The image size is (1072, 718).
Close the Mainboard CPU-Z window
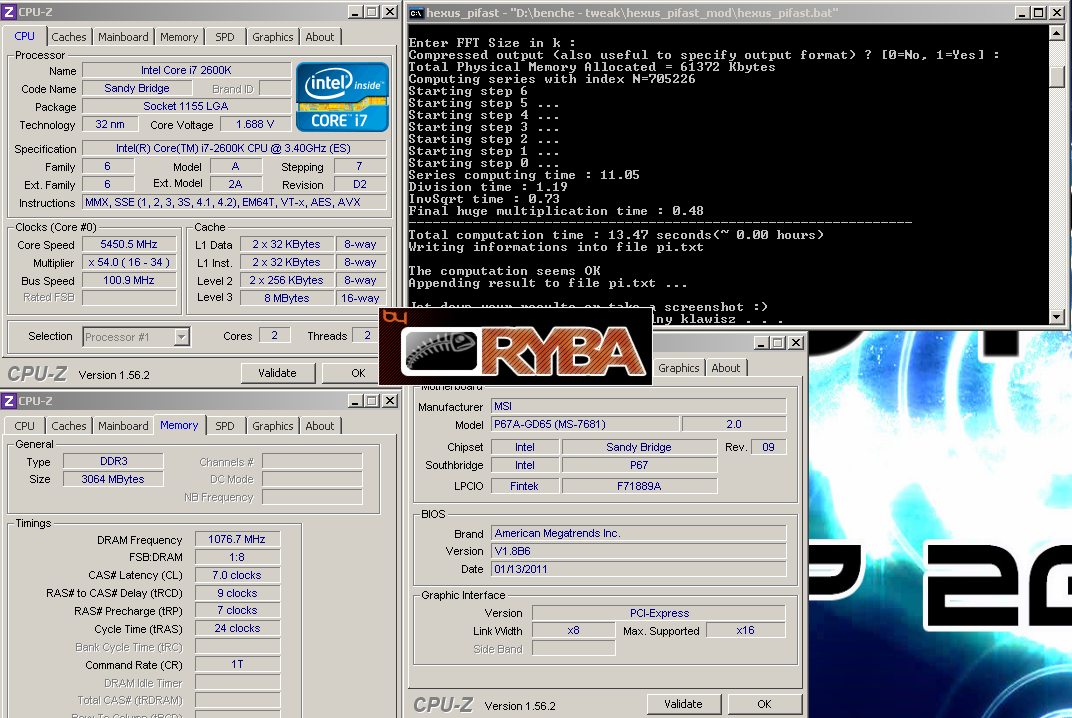[x=796, y=343]
